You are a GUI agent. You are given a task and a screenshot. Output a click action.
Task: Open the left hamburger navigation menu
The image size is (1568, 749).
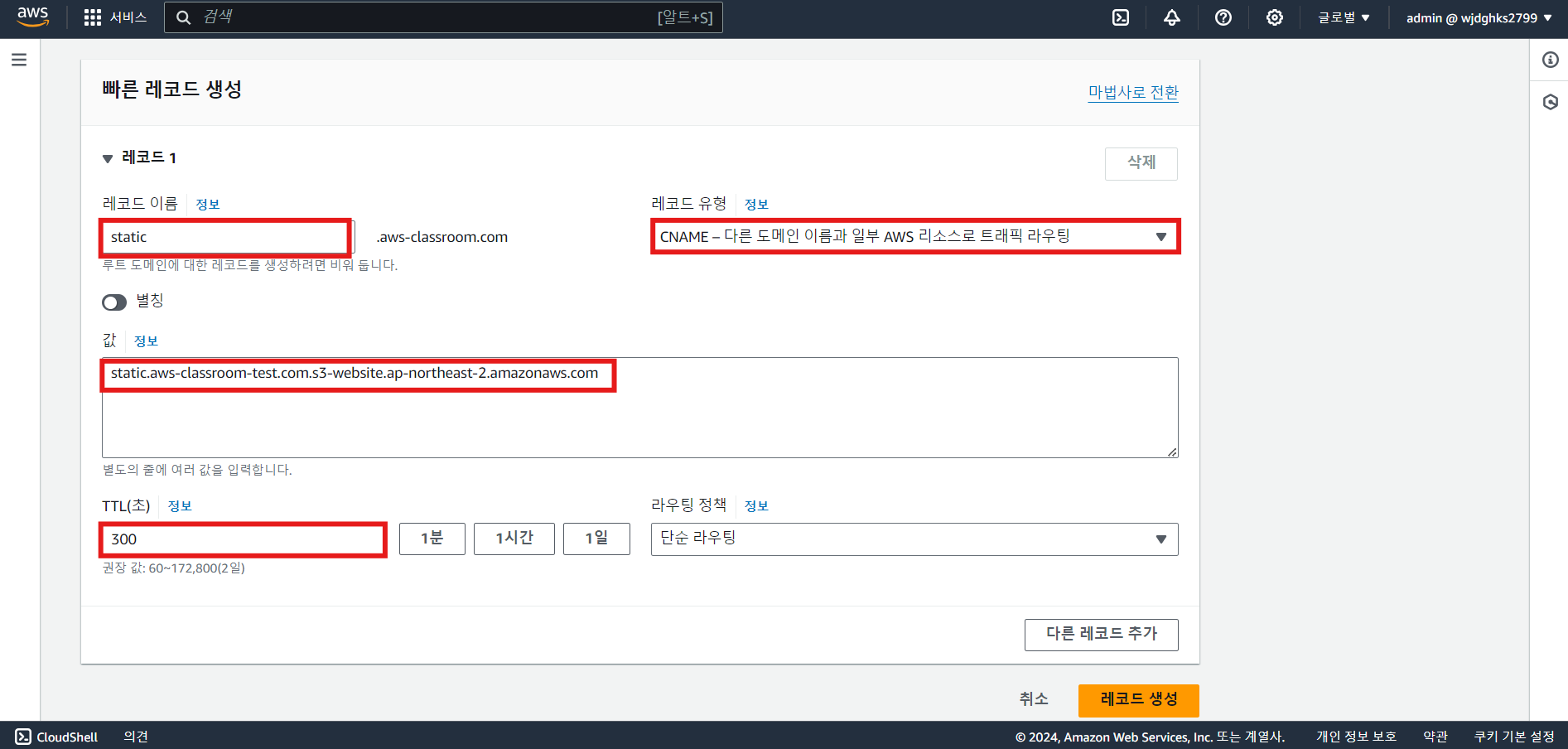[x=19, y=60]
